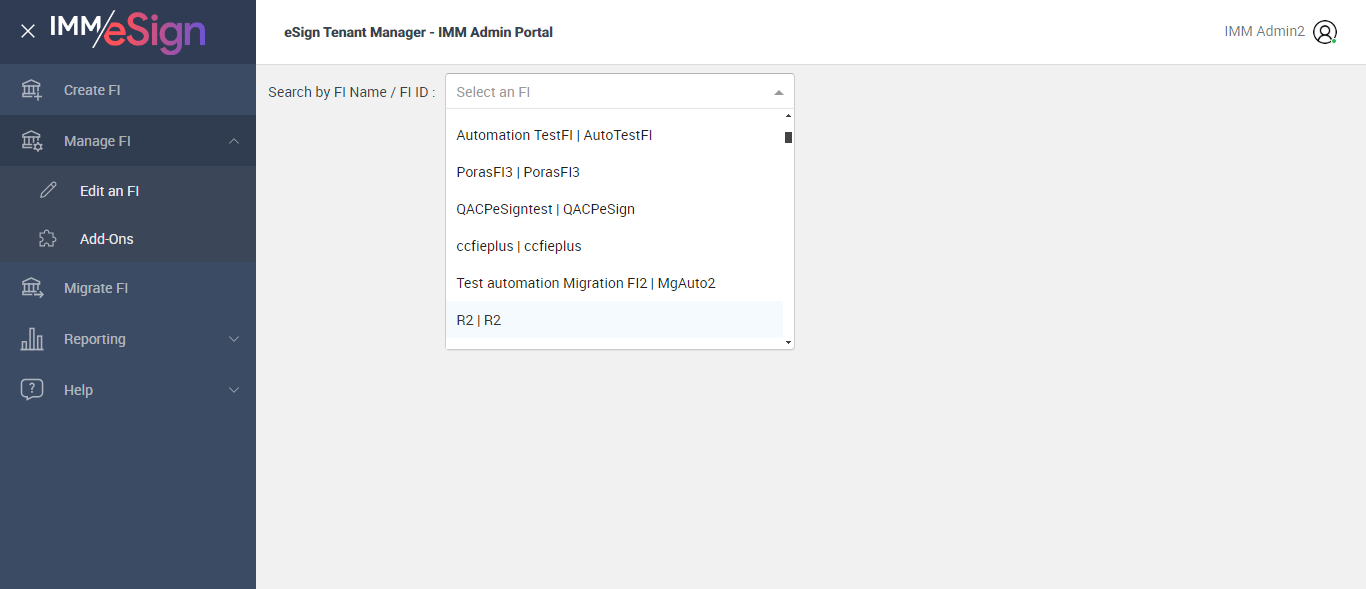1366x589 pixels.
Task: Click the Manage FI bank-gear icon
Action: (32, 141)
